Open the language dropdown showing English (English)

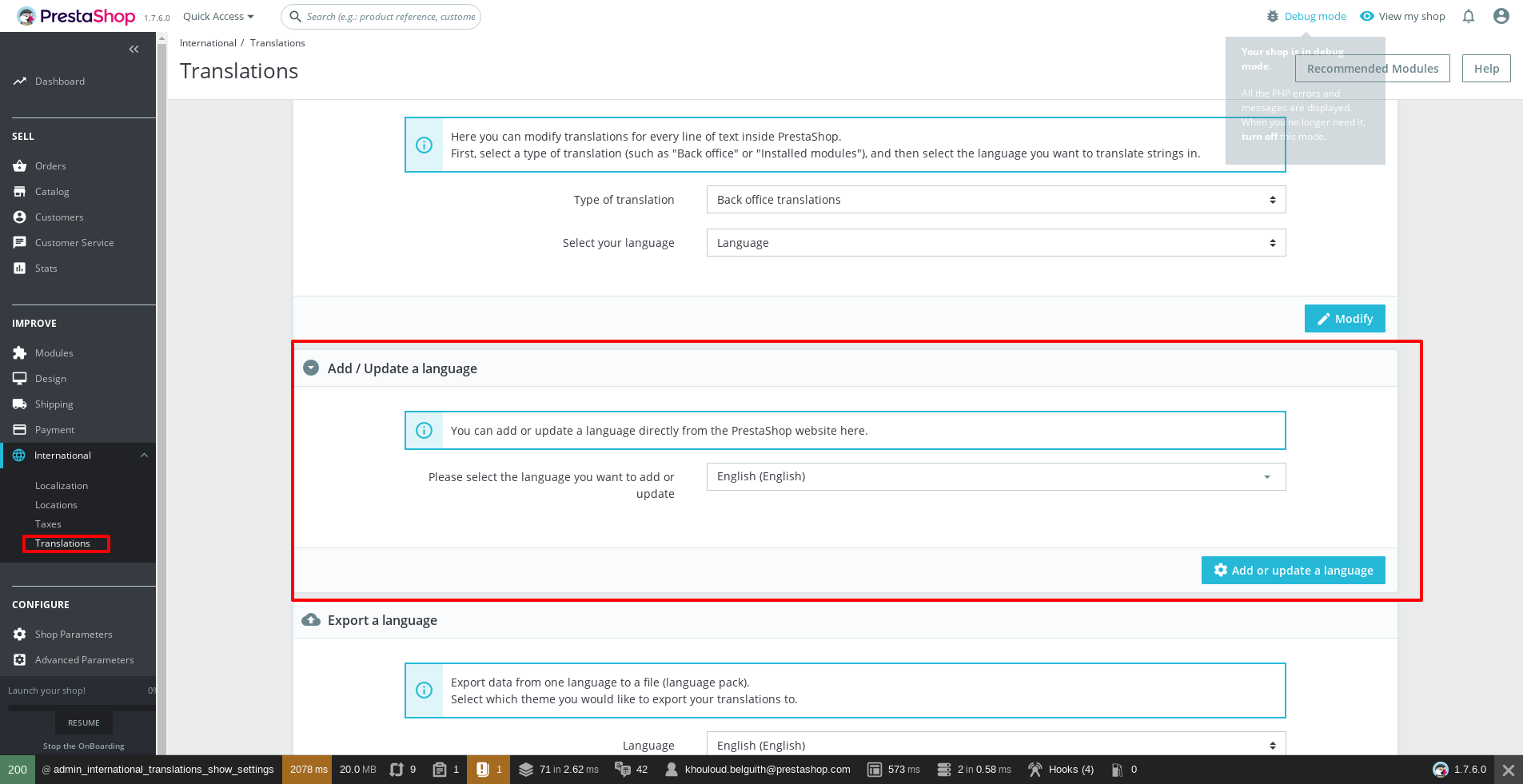click(x=995, y=476)
